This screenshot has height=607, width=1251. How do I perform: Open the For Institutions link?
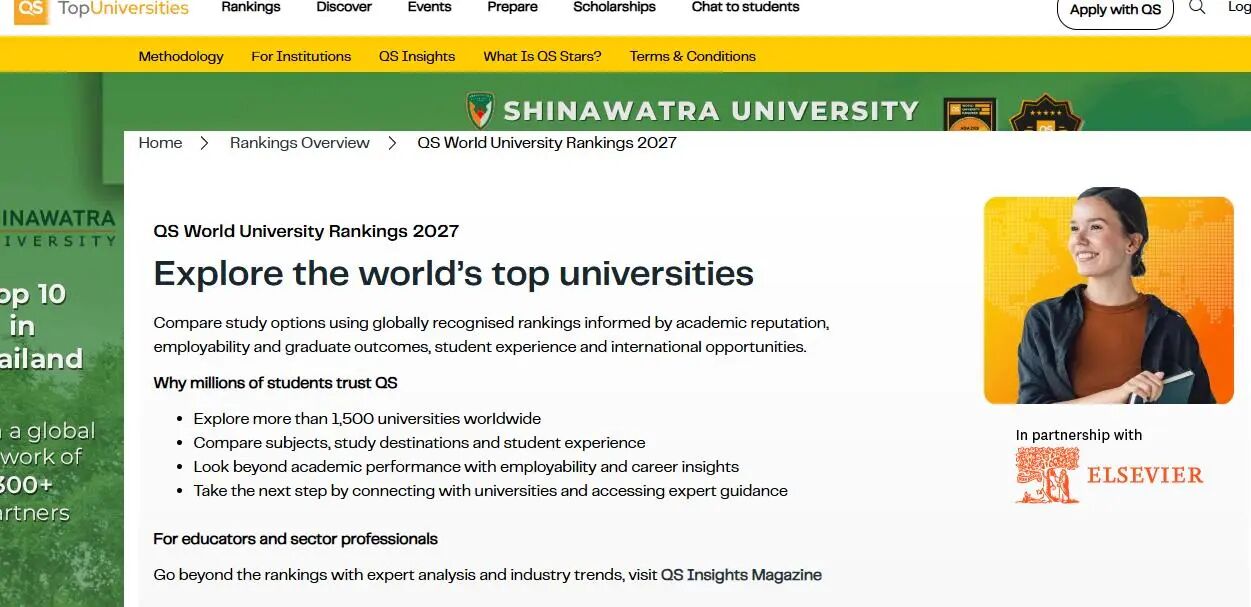(301, 56)
